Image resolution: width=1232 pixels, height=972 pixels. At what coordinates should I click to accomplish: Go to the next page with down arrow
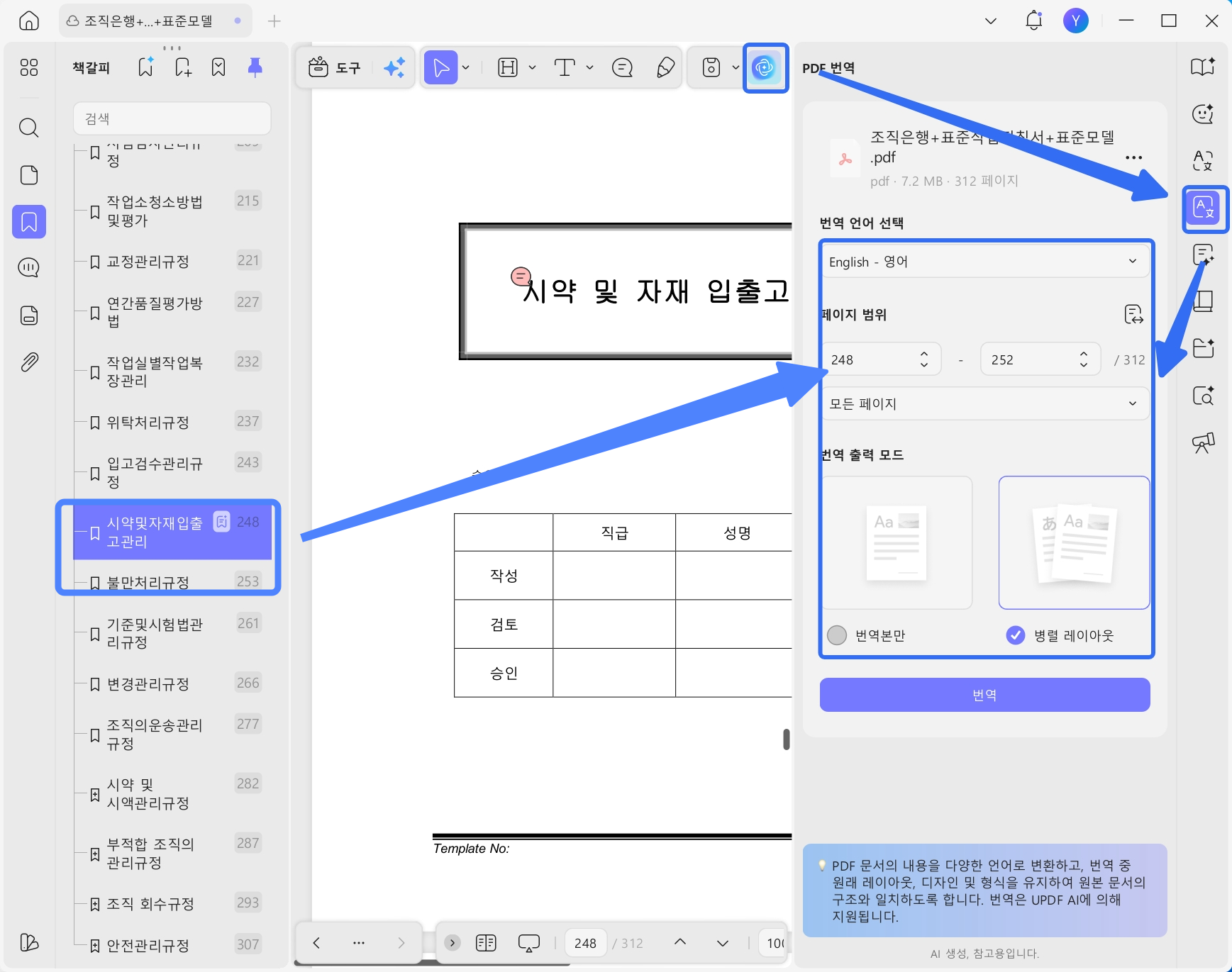pos(723,943)
